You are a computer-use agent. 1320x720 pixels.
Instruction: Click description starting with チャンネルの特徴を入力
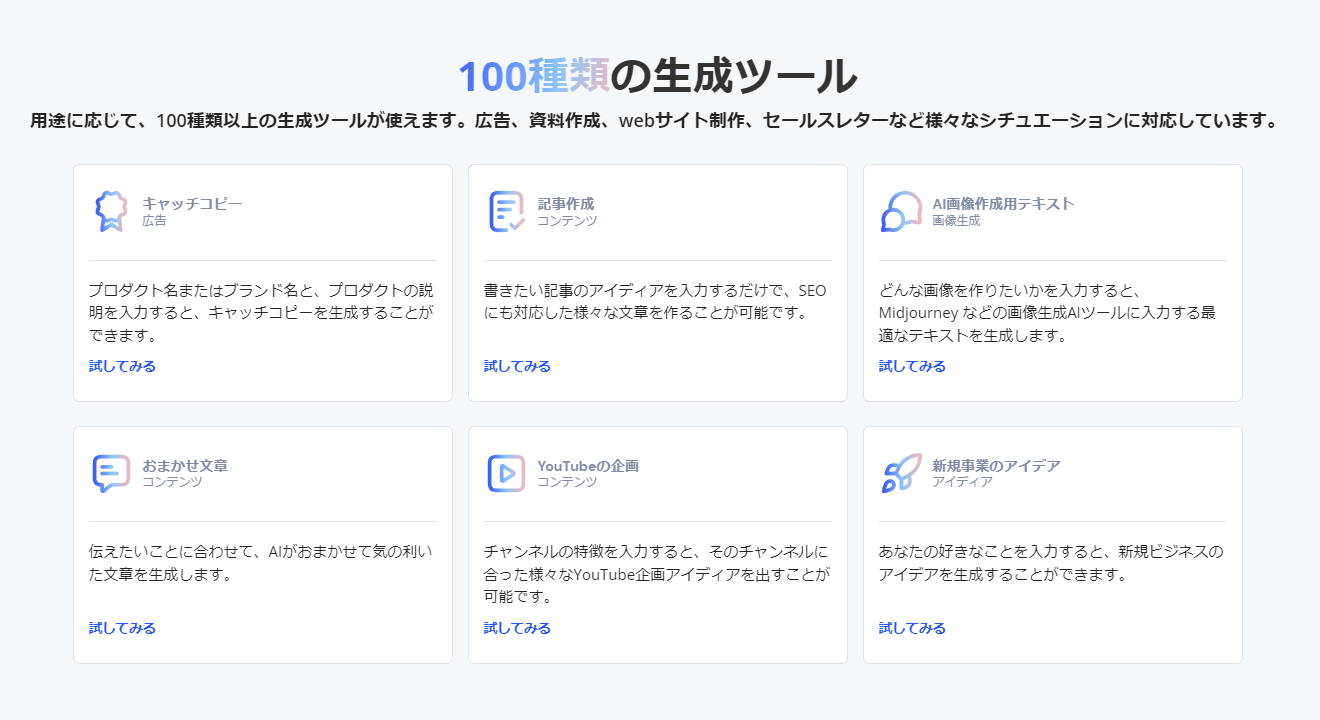click(x=657, y=574)
